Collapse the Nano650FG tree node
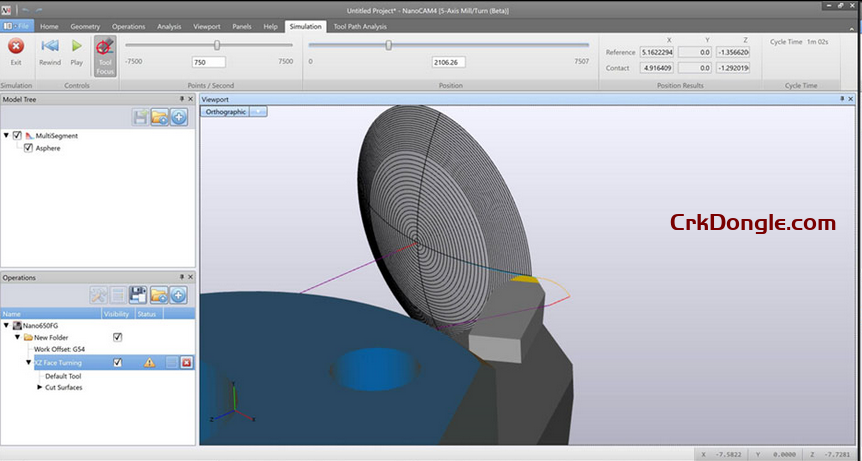The width and height of the screenshot is (862, 461). [6, 325]
